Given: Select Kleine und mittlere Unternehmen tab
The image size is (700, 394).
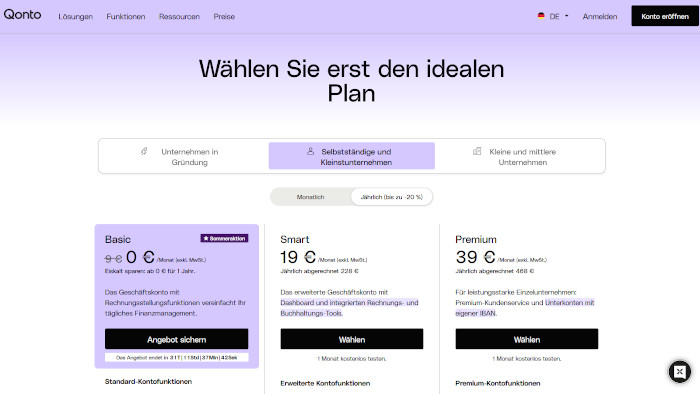Looking at the screenshot, I should 519,156.
